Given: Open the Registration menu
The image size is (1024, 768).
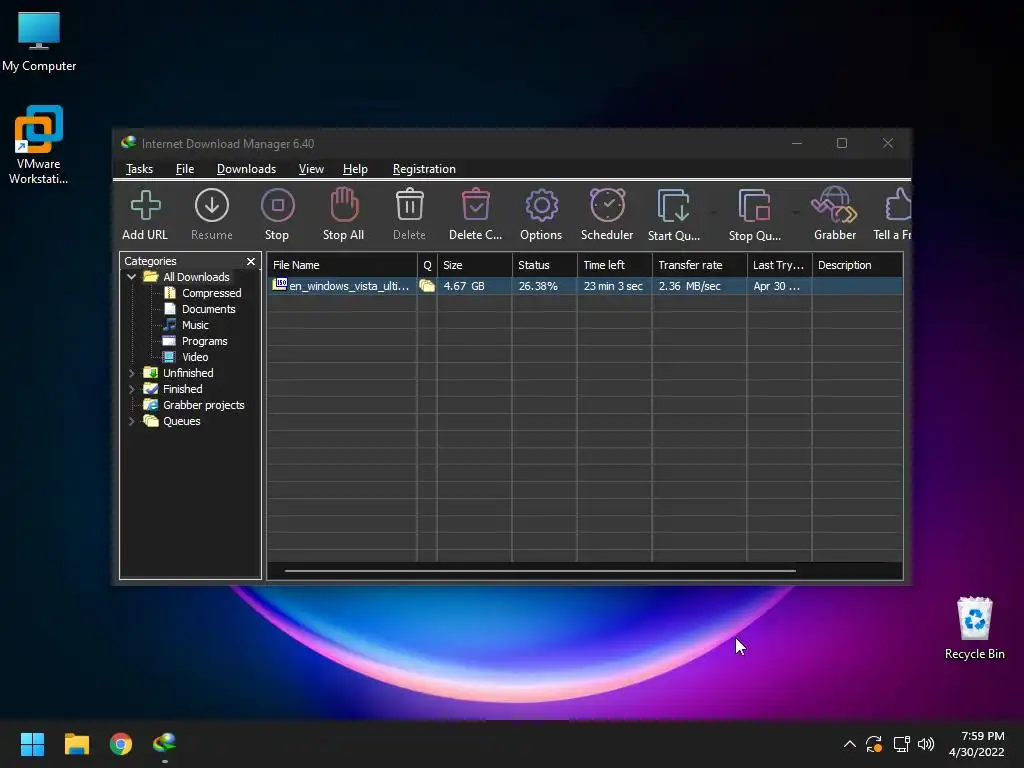Looking at the screenshot, I should [424, 169].
